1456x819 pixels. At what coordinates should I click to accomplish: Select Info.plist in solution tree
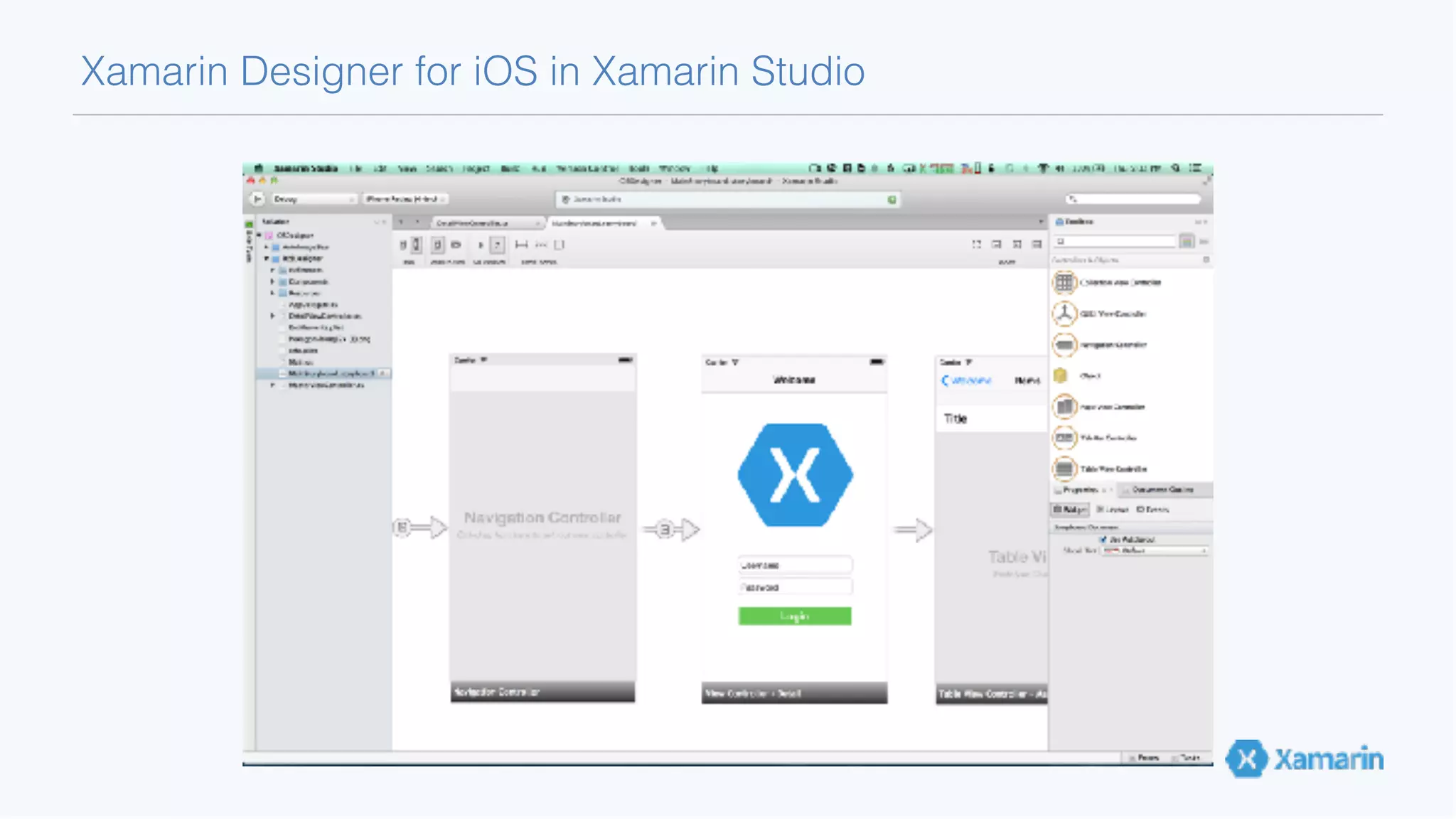[x=302, y=350]
